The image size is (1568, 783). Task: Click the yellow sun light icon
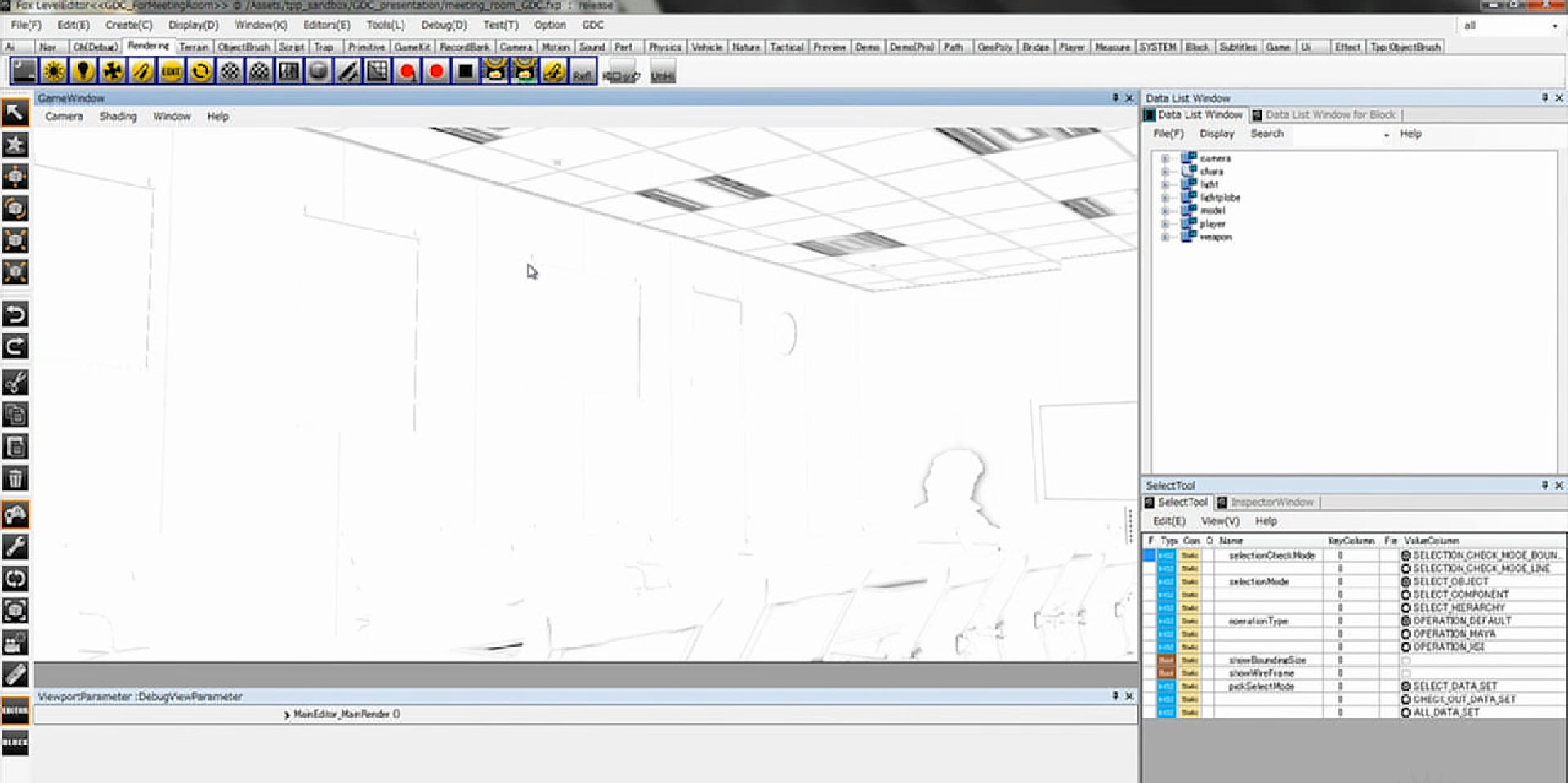pyautogui.click(x=54, y=72)
